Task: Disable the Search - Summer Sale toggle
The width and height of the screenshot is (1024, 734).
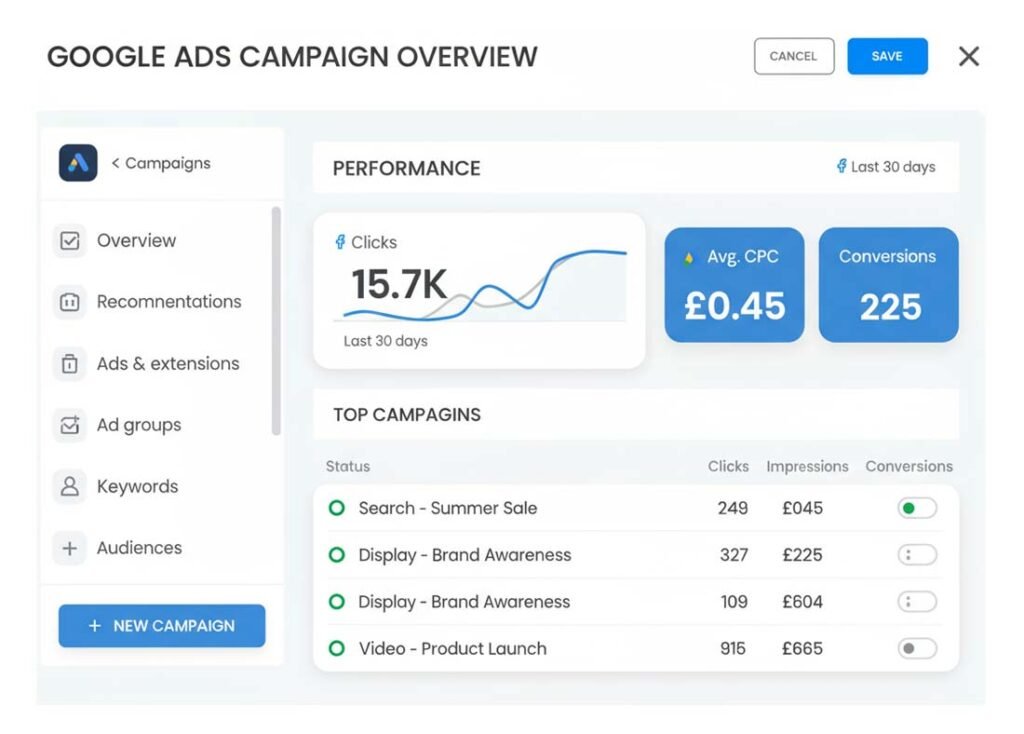Action: pyautogui.click(x=916, y=508)
